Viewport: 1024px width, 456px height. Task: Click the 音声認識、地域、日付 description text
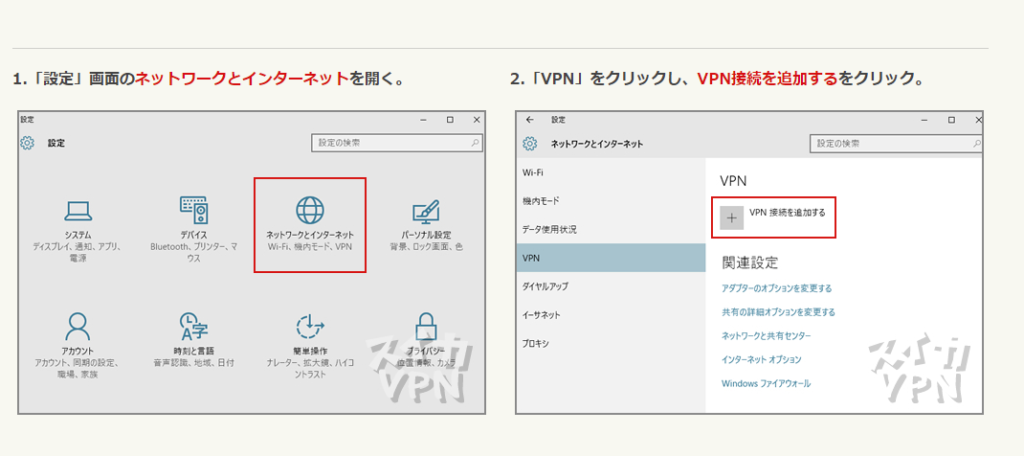pos(194,362)
